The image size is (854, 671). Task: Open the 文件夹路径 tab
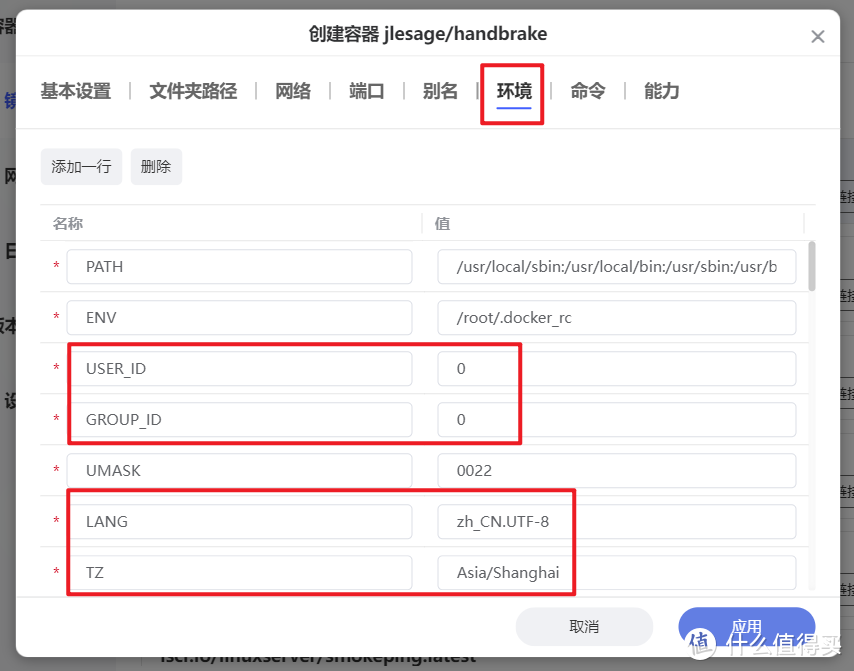[x=192, y=90]
